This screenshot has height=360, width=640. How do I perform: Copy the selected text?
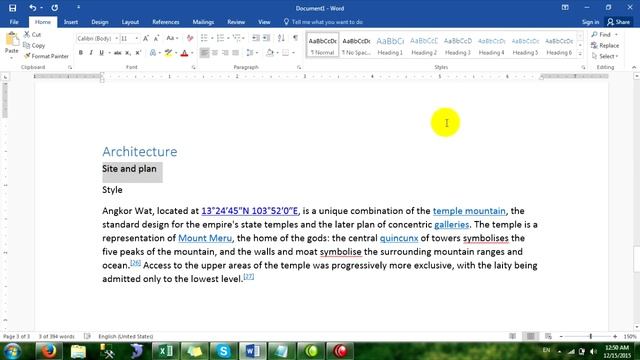(34, 45)
